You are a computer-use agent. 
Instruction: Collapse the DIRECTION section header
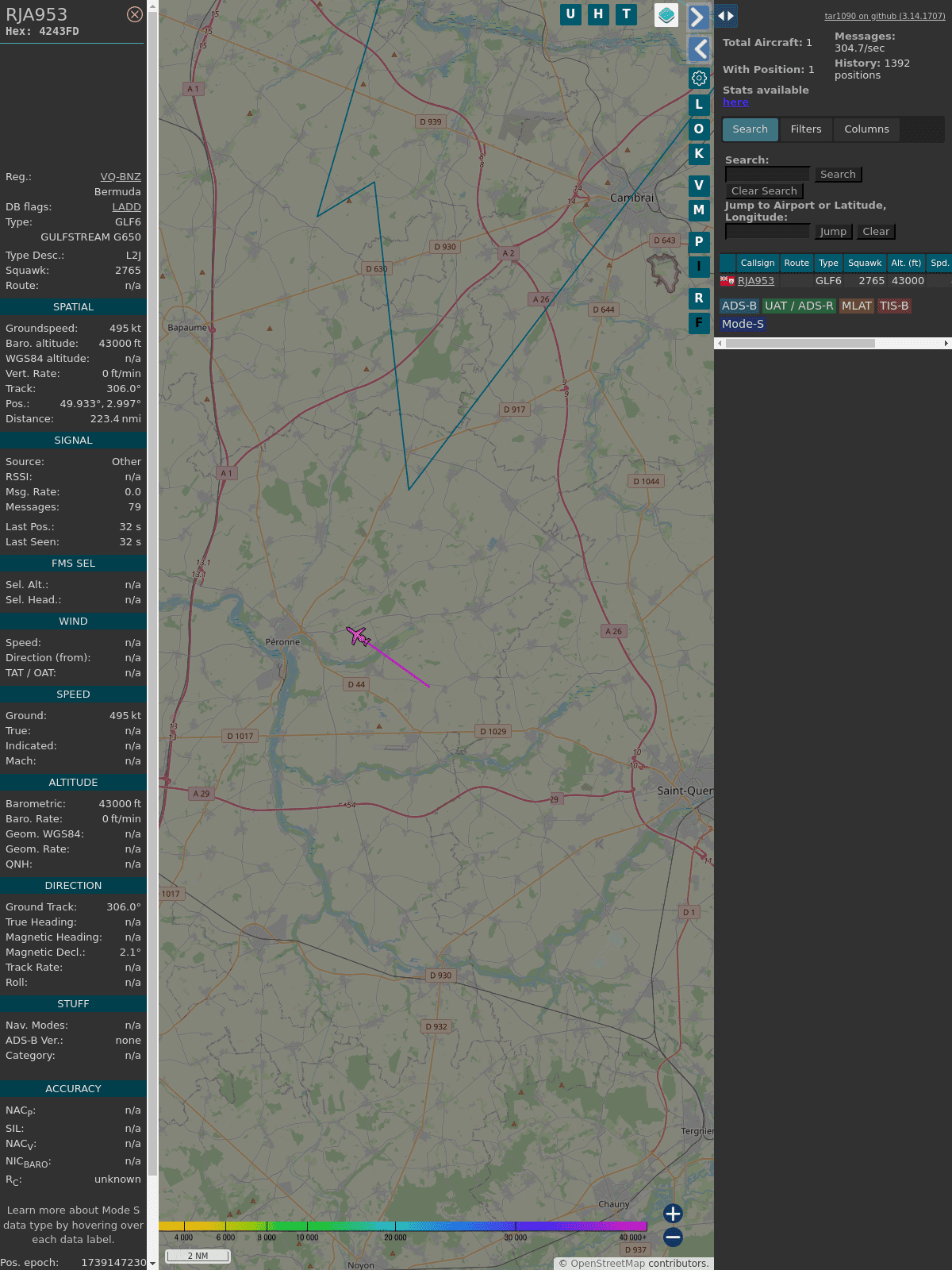(x=73, y=886)
